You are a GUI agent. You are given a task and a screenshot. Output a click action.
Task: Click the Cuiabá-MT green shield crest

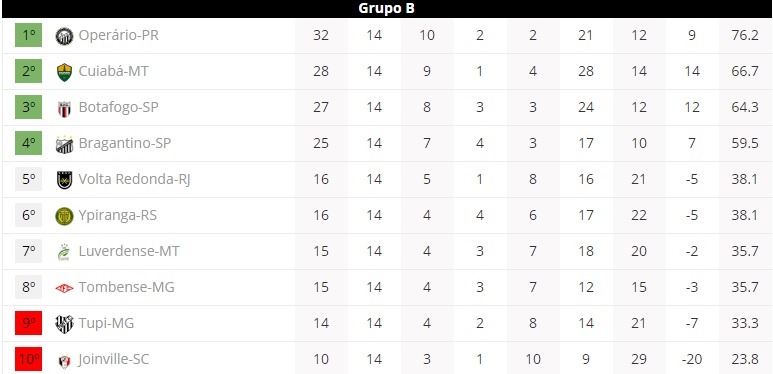[65, 72]
